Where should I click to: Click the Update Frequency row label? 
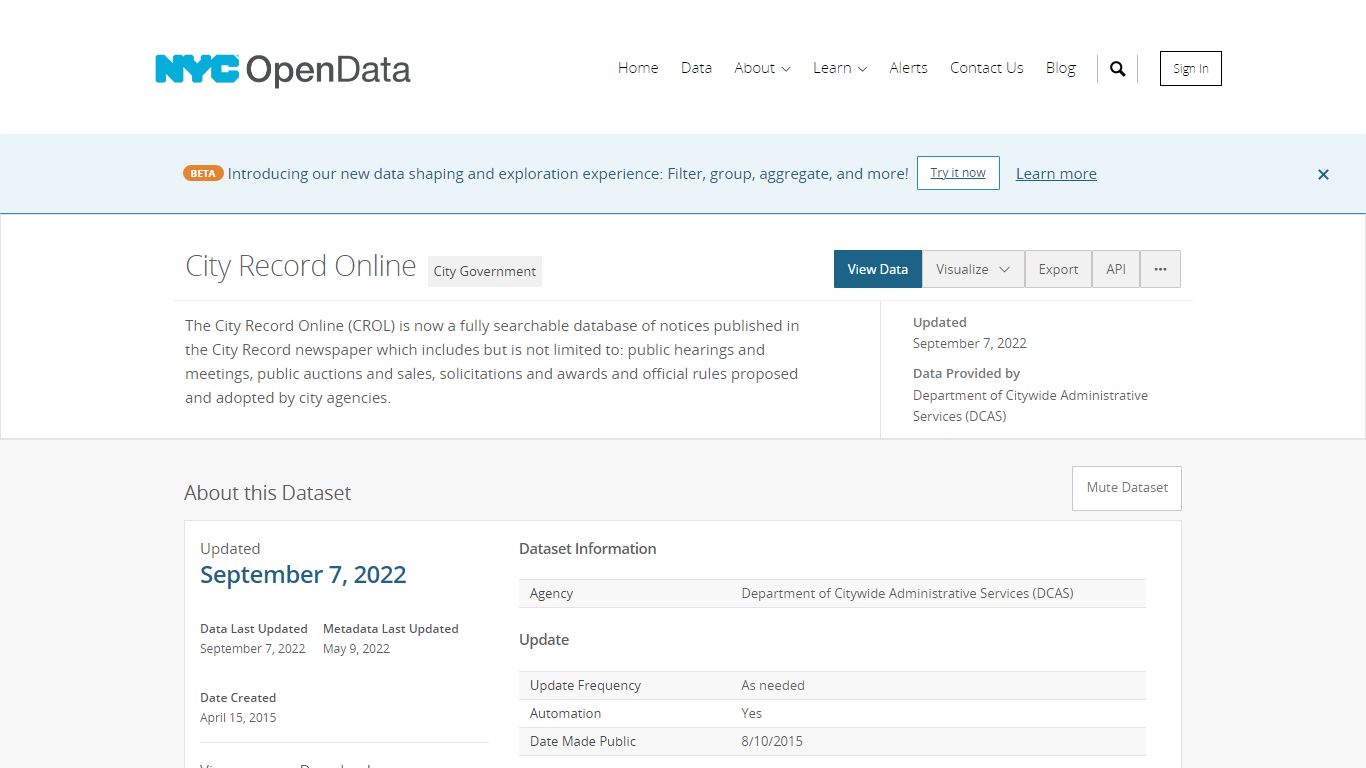(585, 685)
